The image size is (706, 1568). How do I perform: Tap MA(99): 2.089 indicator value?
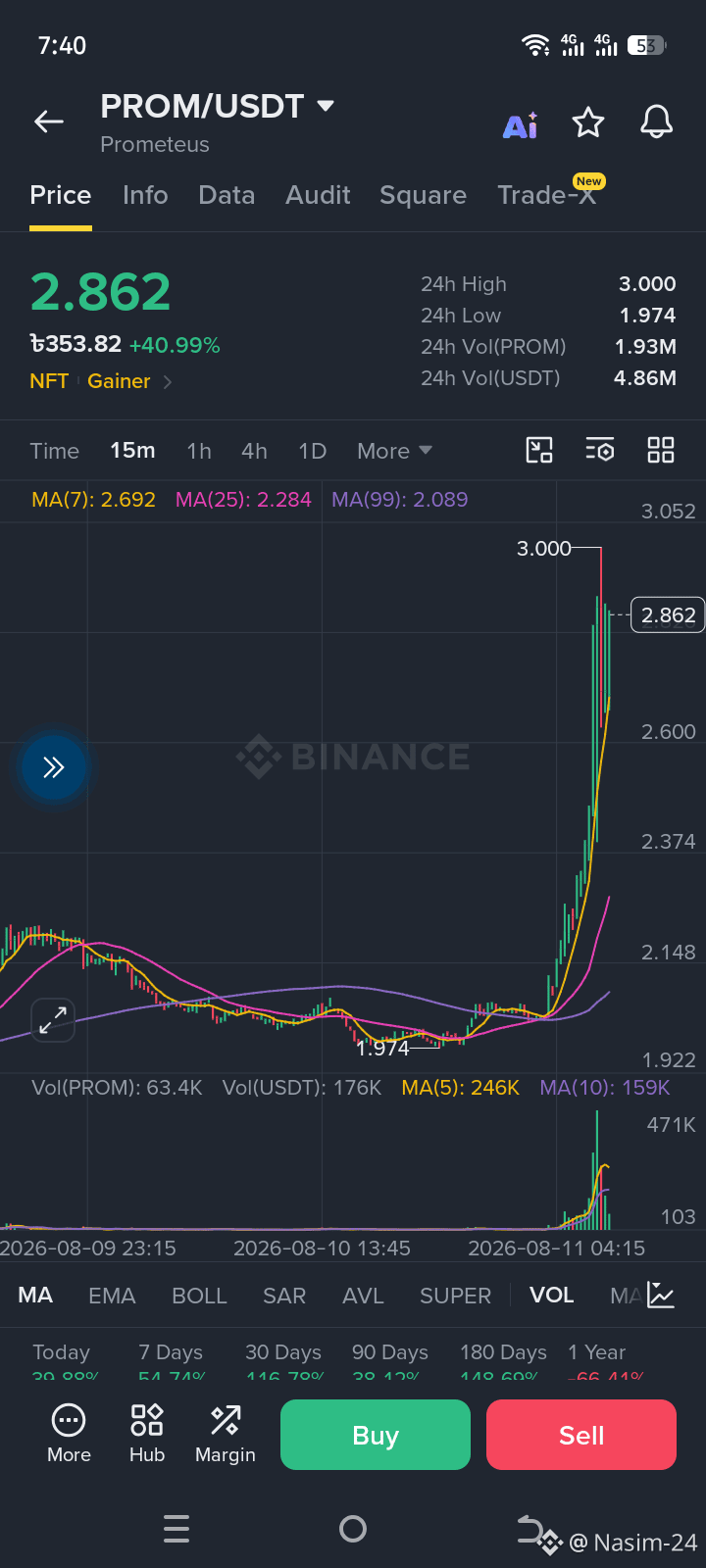[x=399, y=500]
